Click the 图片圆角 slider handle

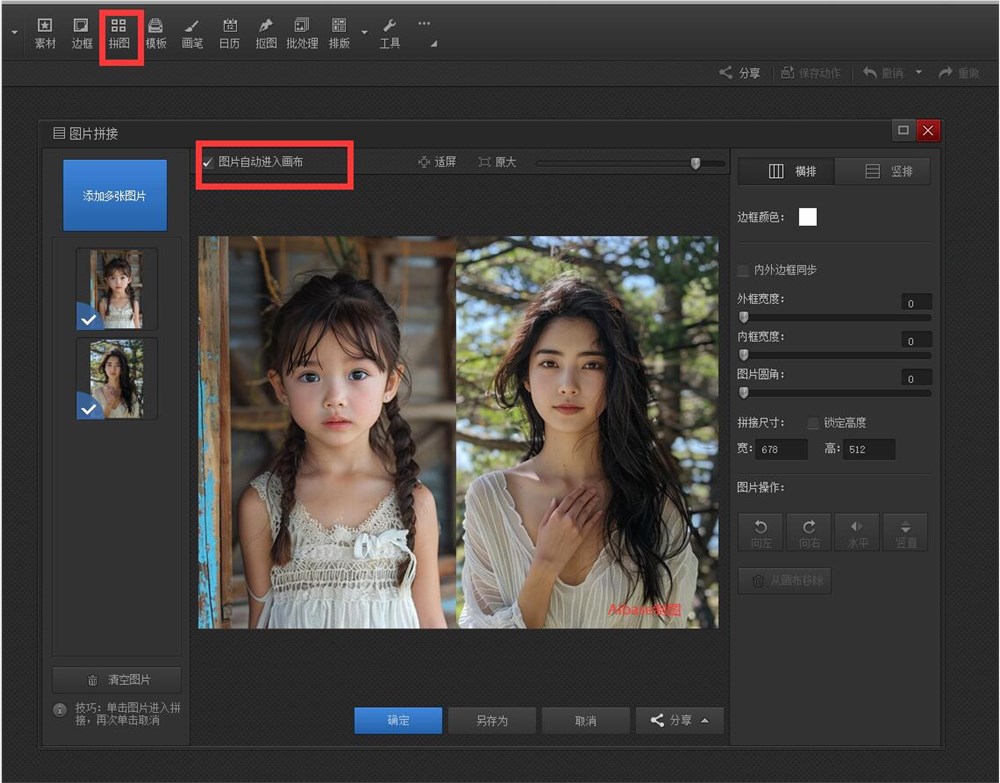pyautogui.click(x=744, y=393)
